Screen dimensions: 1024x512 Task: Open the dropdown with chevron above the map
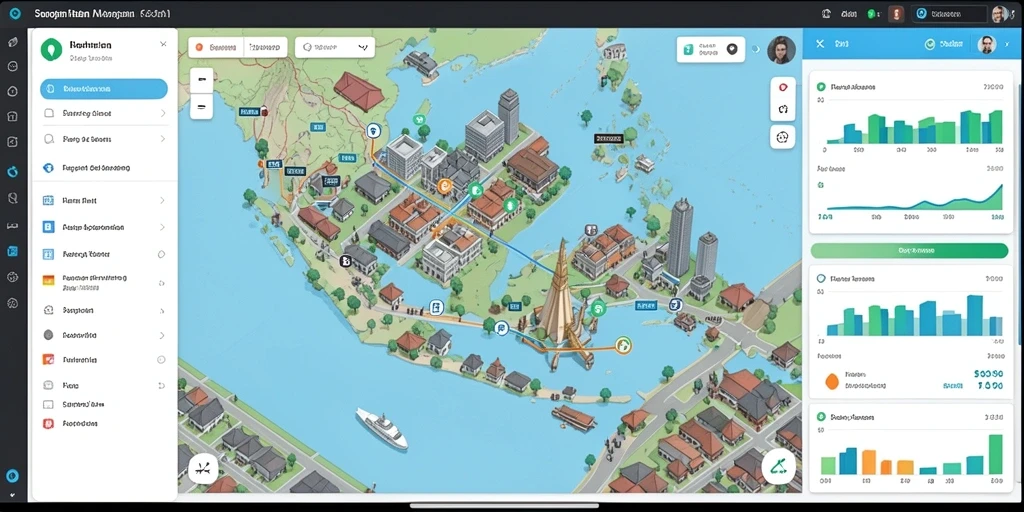coord(335,47)
